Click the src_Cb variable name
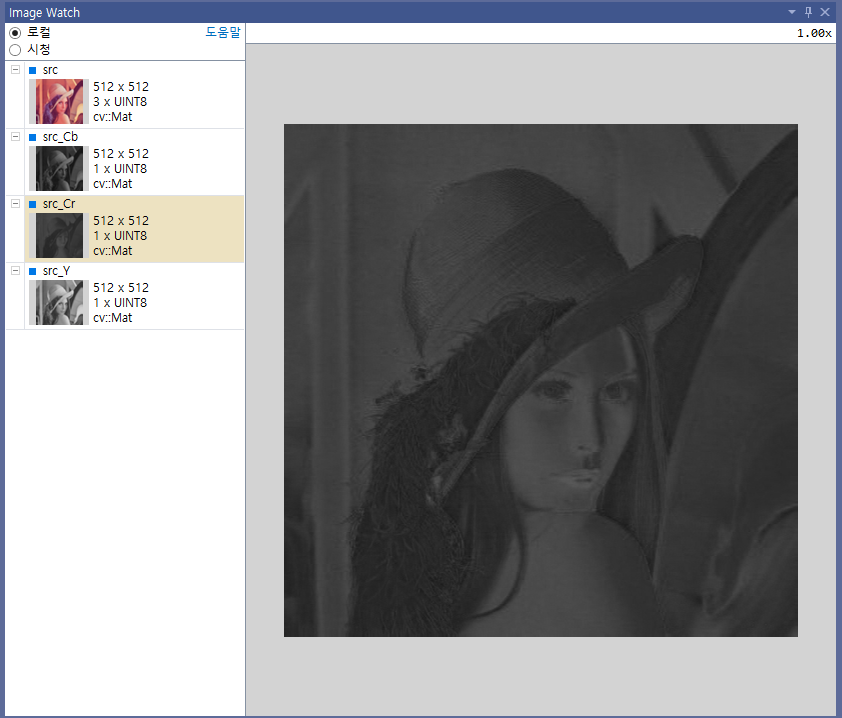Viewport: 842px width, 718px height. [x=60, y=137]
